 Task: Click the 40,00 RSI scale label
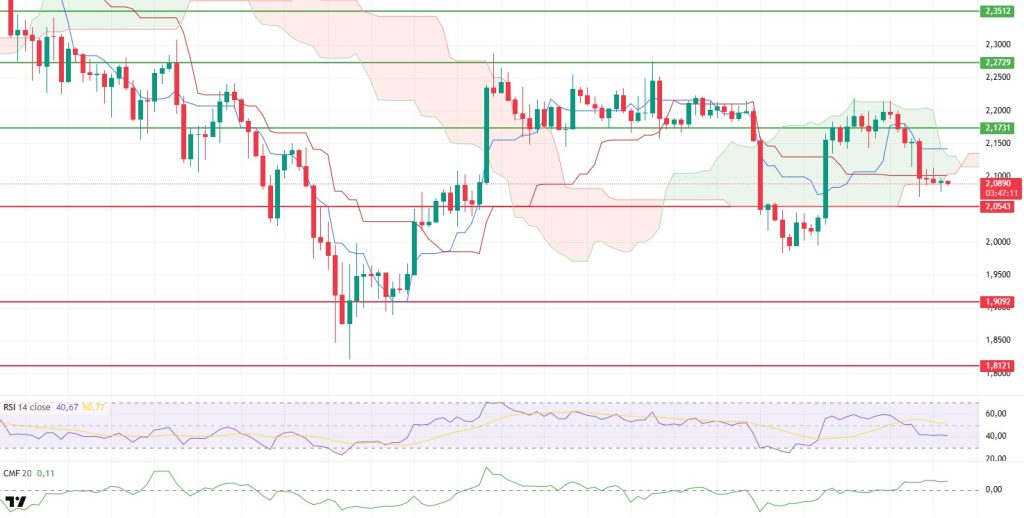(995, 436)
